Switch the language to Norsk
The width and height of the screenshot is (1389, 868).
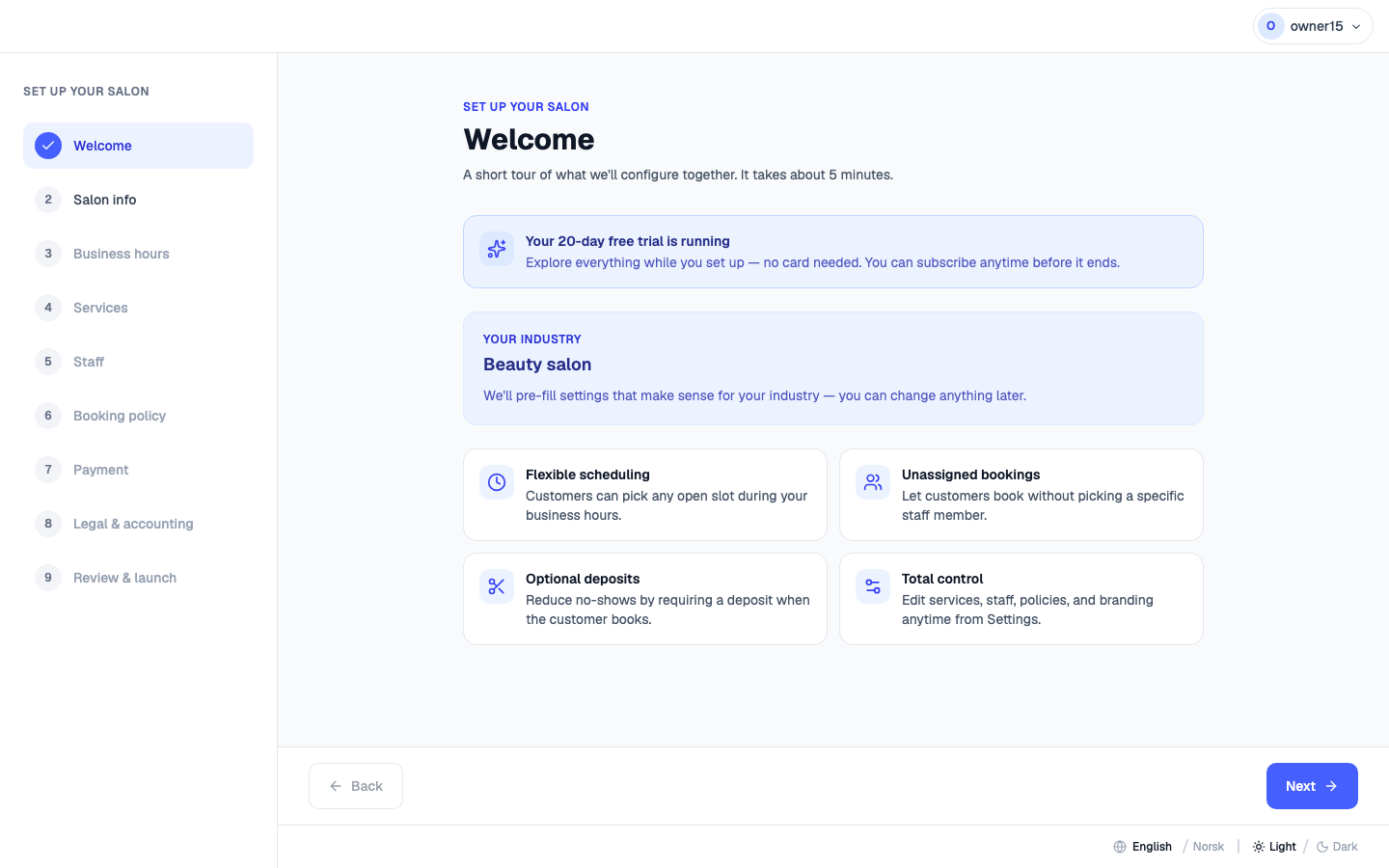1209,847
